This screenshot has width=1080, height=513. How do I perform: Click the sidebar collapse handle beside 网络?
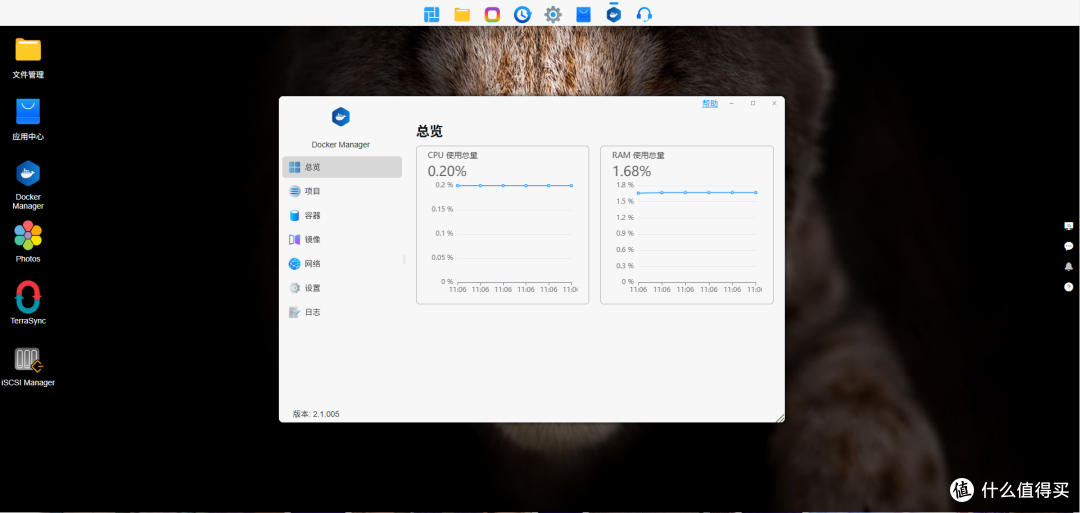404,260
